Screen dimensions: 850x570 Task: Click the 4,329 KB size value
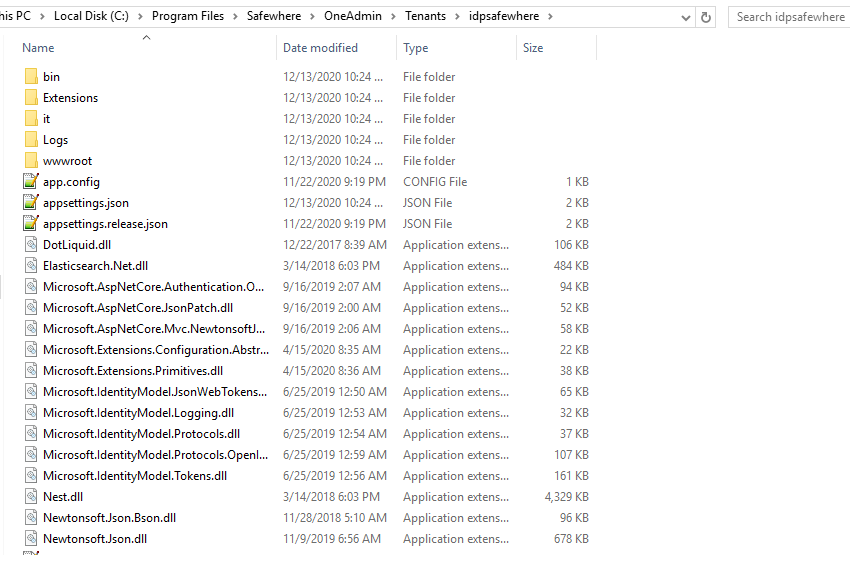point(566,497)
